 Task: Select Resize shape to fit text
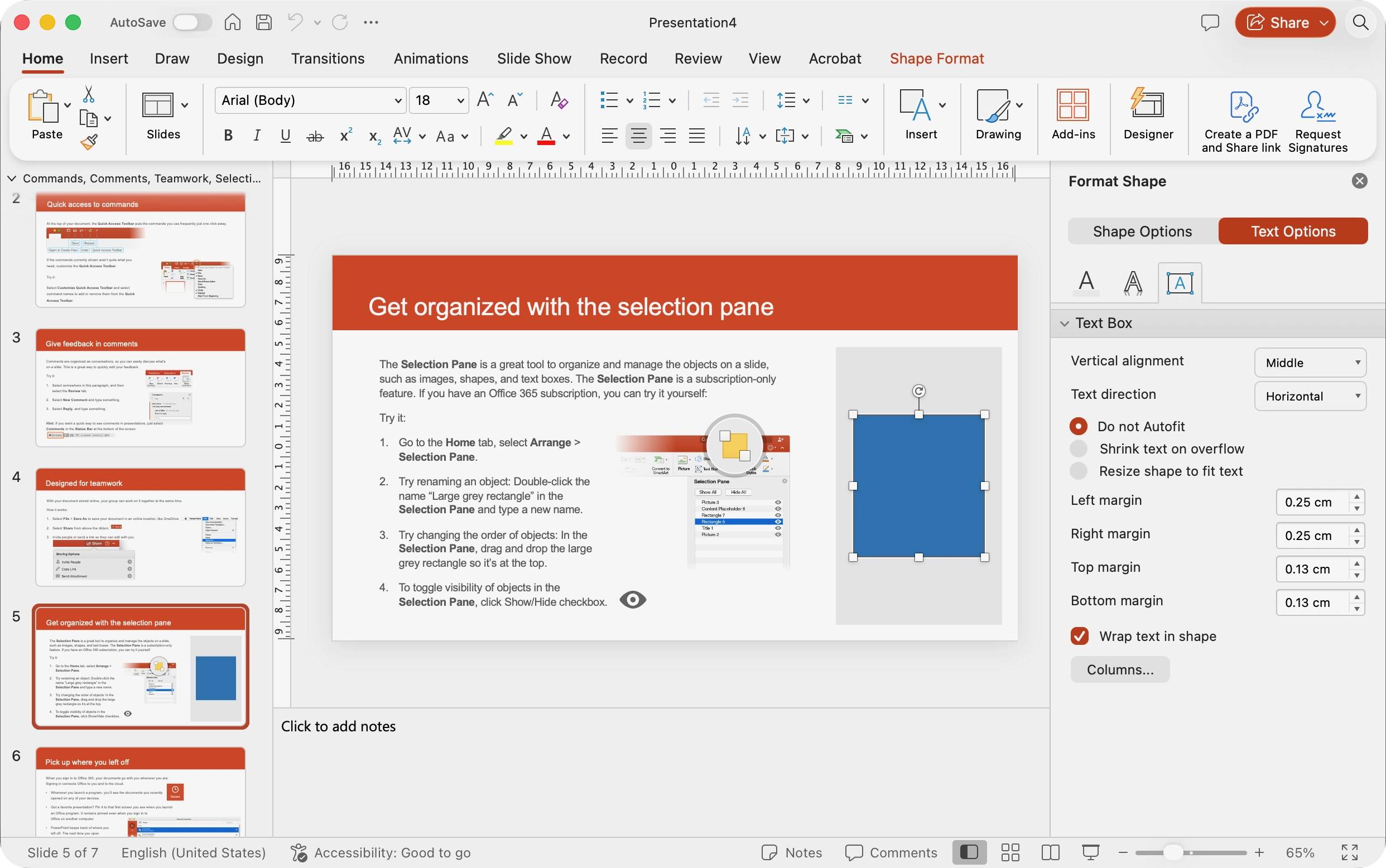tap(1078, 471)
